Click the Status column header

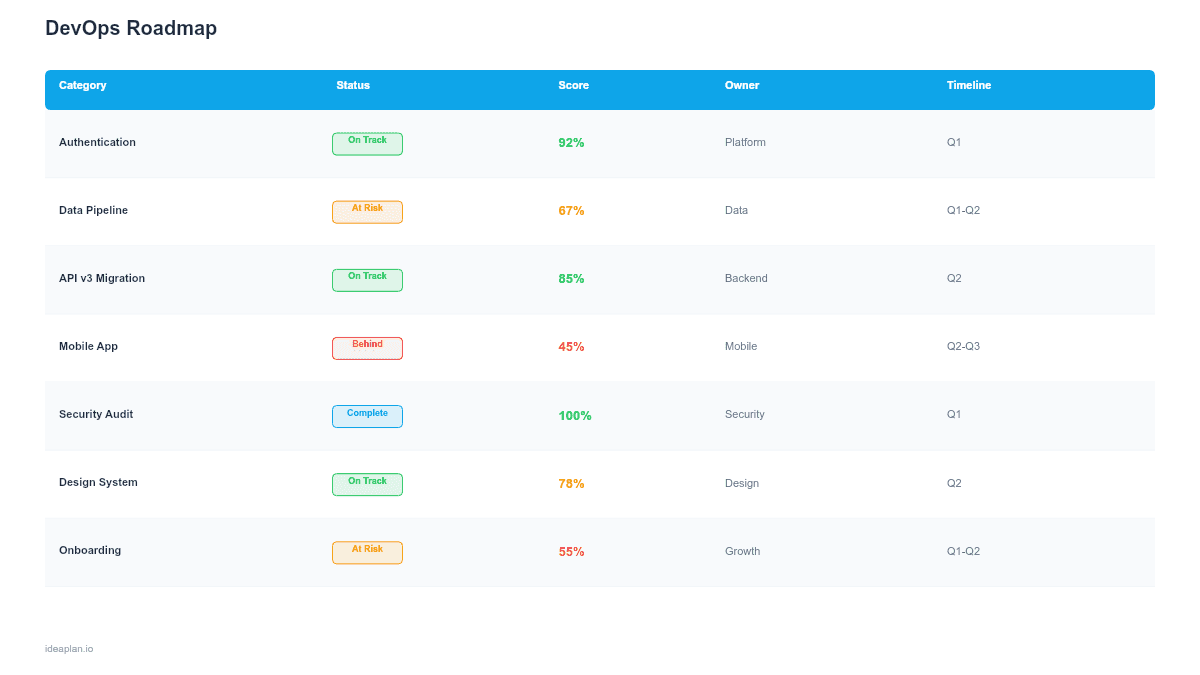click(x=353, y=86)
